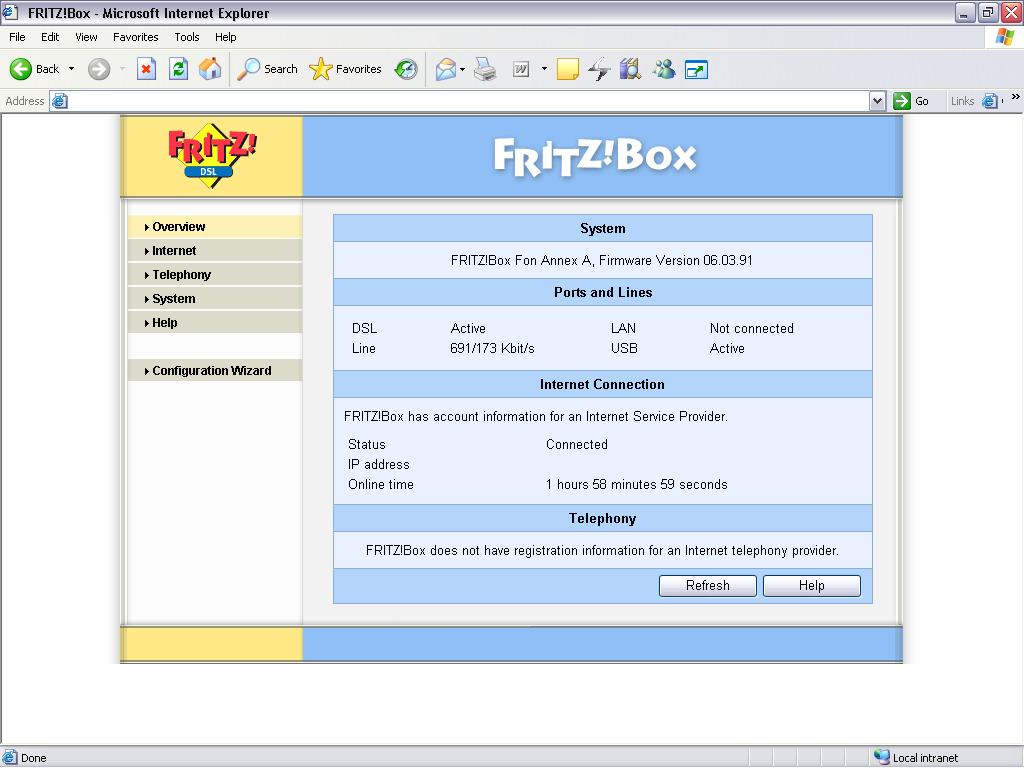1024x768 pixels.
Task: Open the Edit menu
Action: 50,37
